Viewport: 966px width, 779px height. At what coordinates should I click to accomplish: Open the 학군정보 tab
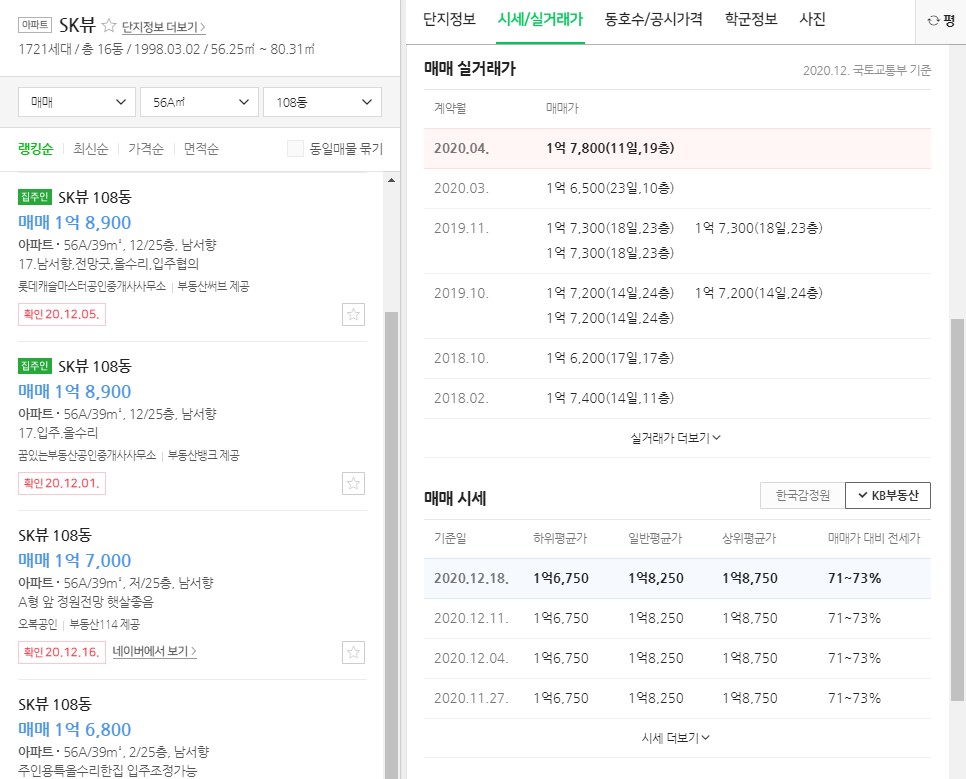click(751, 20)
